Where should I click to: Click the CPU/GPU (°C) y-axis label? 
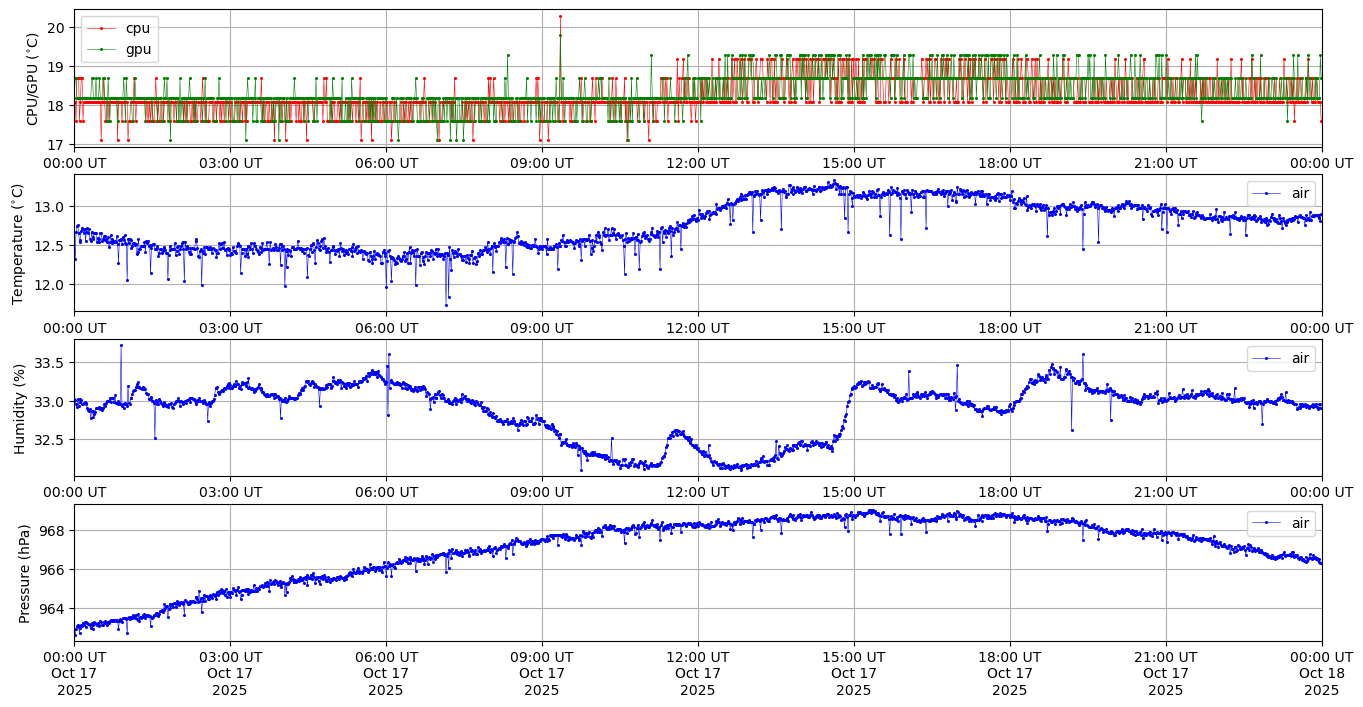tap(32, 78)
